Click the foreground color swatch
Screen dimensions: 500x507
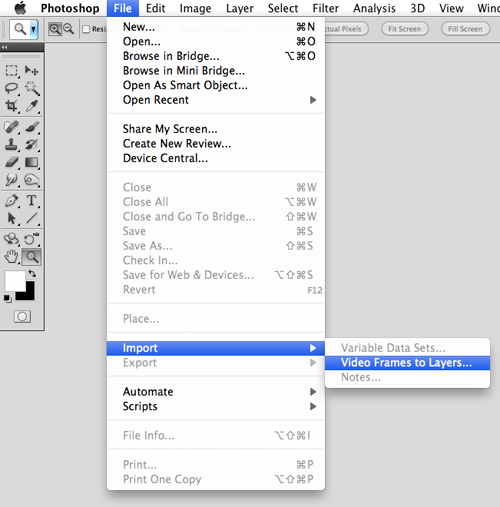click(15, 280)
